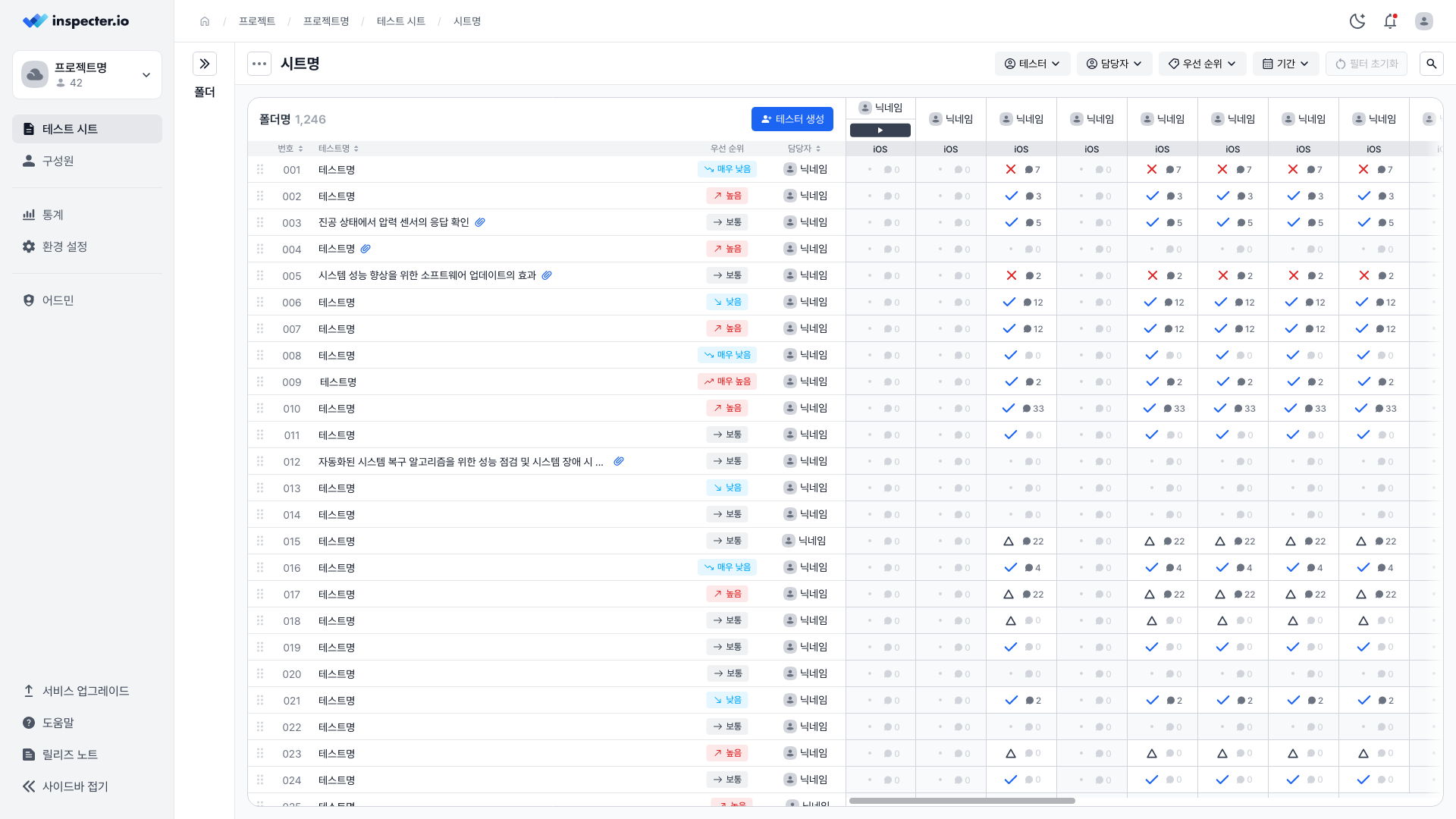Open 통계 in the sidebar
The height and width of the screenshot is (819, 1456).
click(x=52, y=215)
